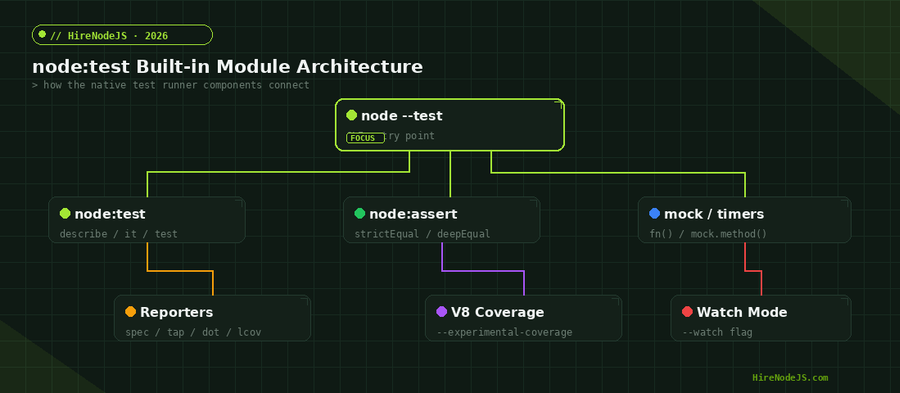The width and height of the screenshot is (900, 393).
Task: Click the node --test title text
Action: 402,116
